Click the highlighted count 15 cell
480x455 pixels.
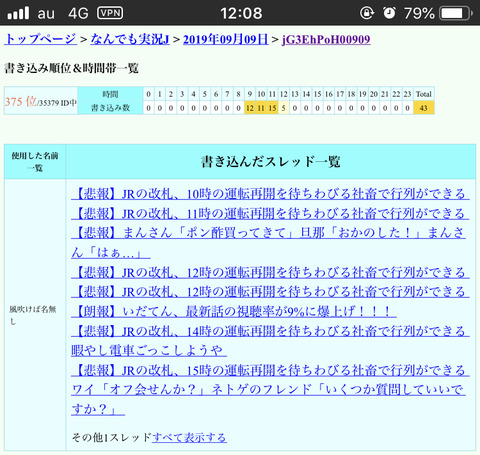(273, 108)
